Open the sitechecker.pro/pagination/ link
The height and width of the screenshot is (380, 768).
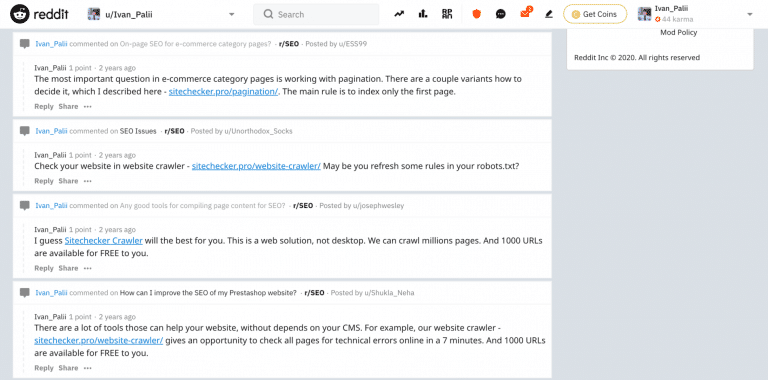[x=223, y=92]
